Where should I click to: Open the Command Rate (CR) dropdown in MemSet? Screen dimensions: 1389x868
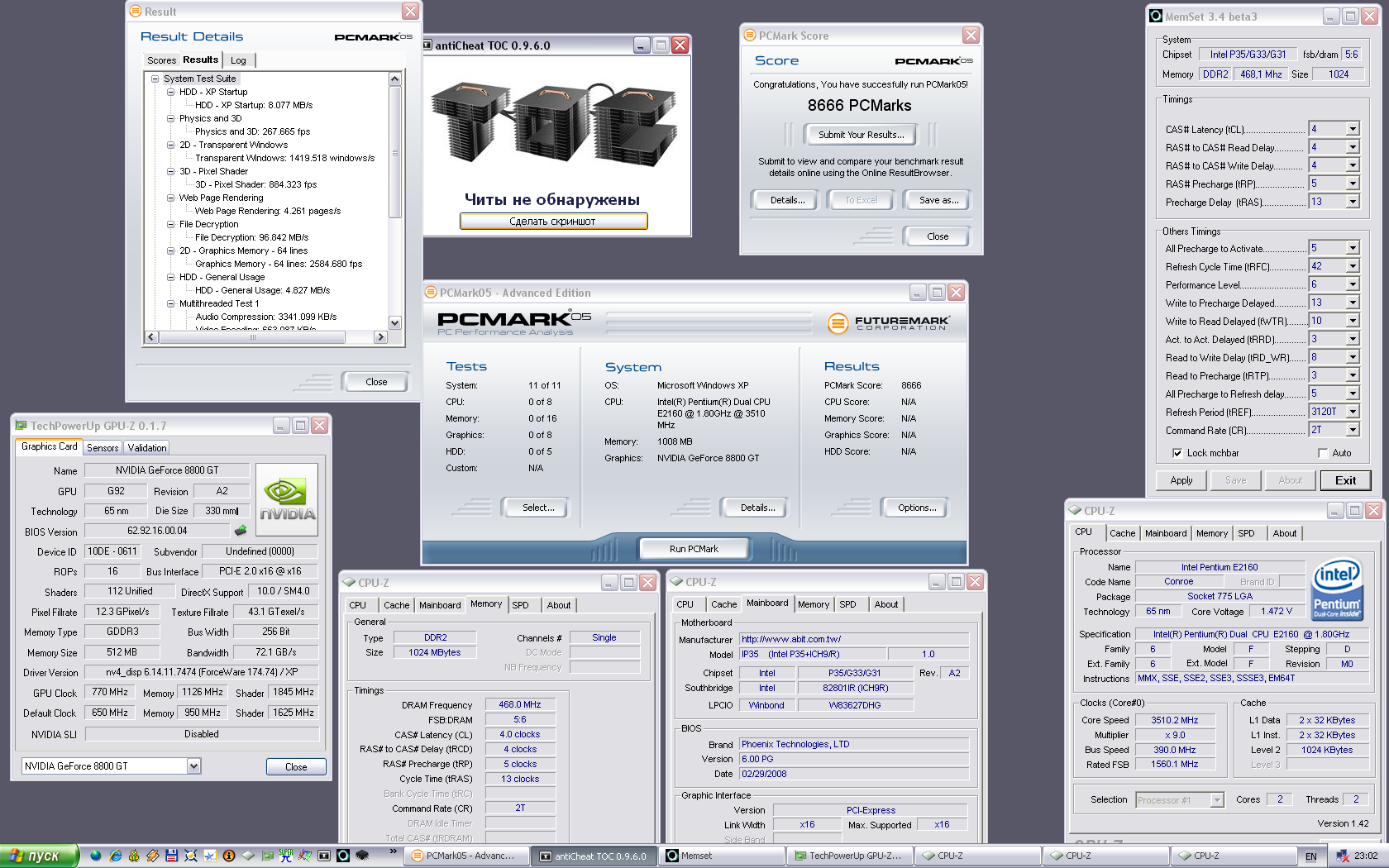click(1353, 430)
